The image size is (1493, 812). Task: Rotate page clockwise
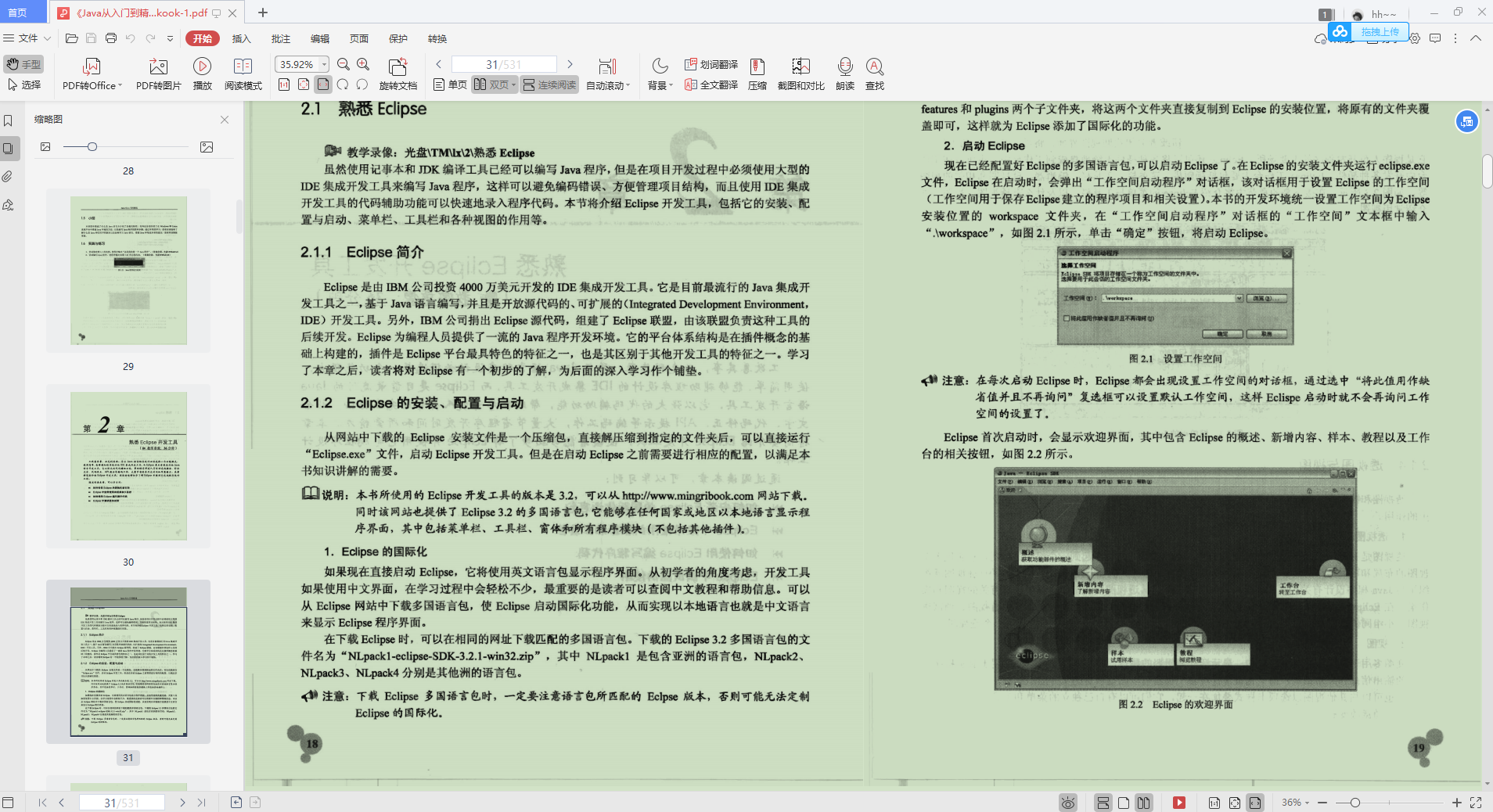[x=343, y=84]
